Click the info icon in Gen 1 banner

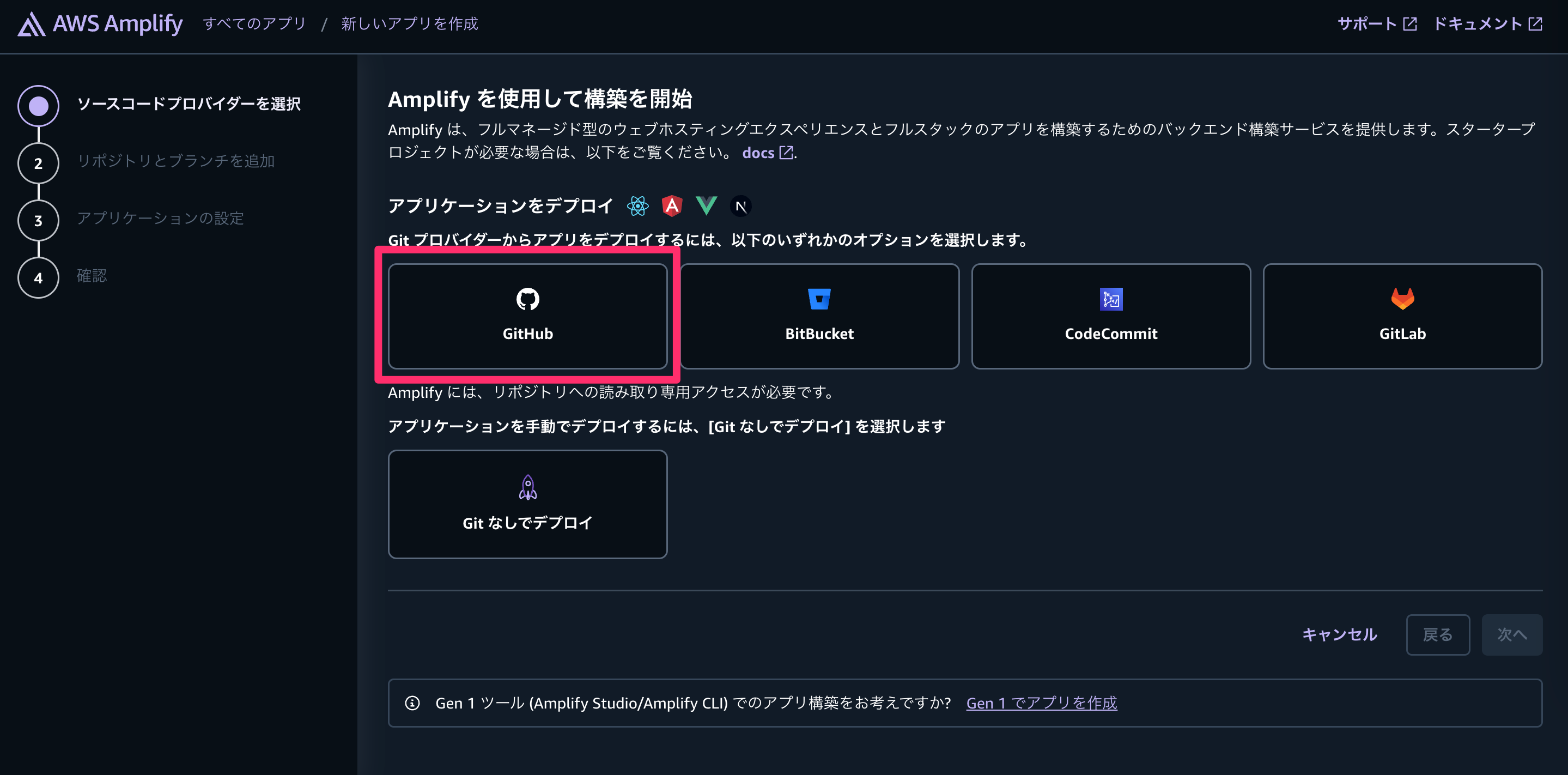pyautogui.click(x=412, y=703)
